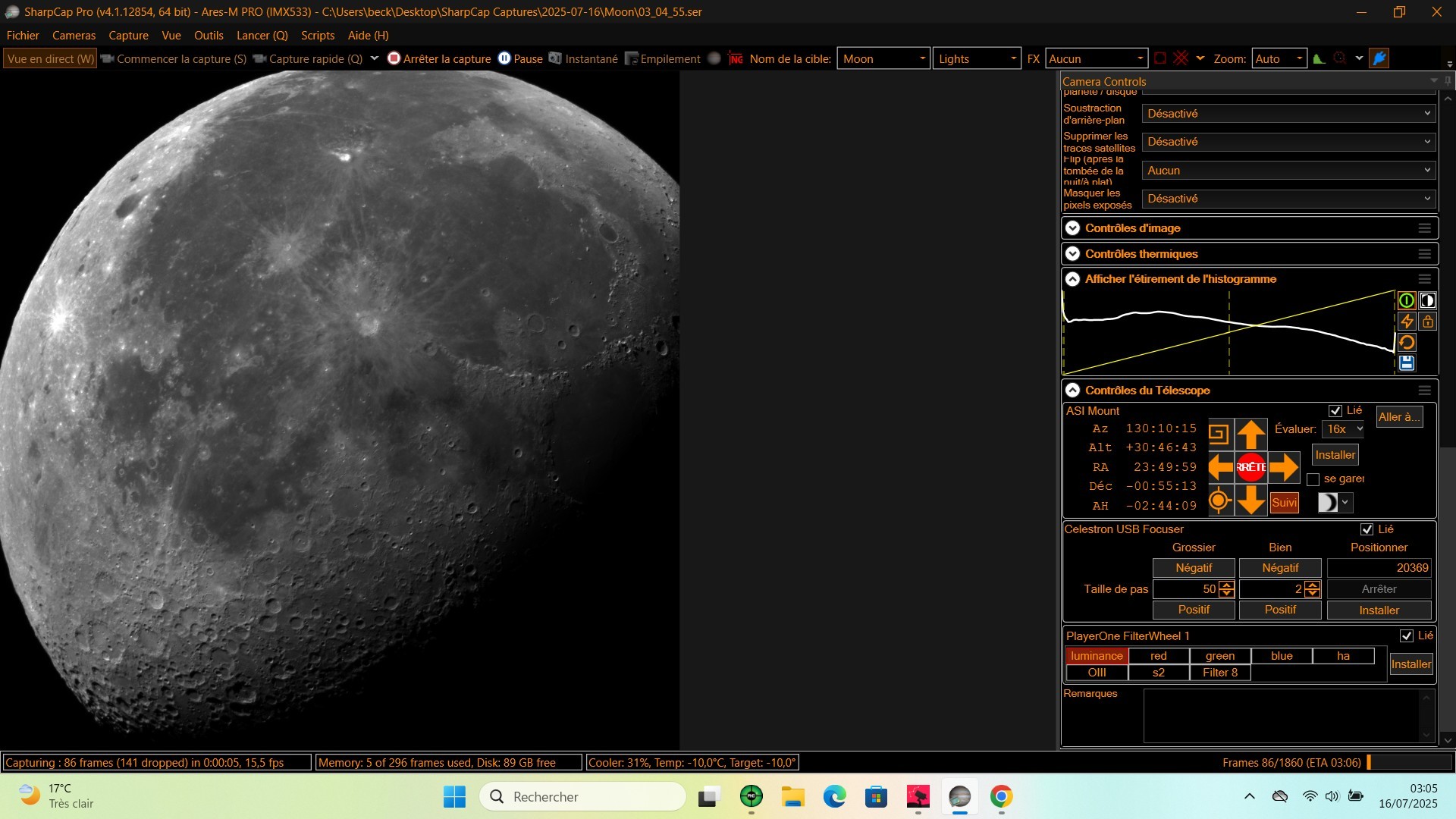
Task: Open the Fichier menu
Action: pyautogui.click(x=23, y=36)
